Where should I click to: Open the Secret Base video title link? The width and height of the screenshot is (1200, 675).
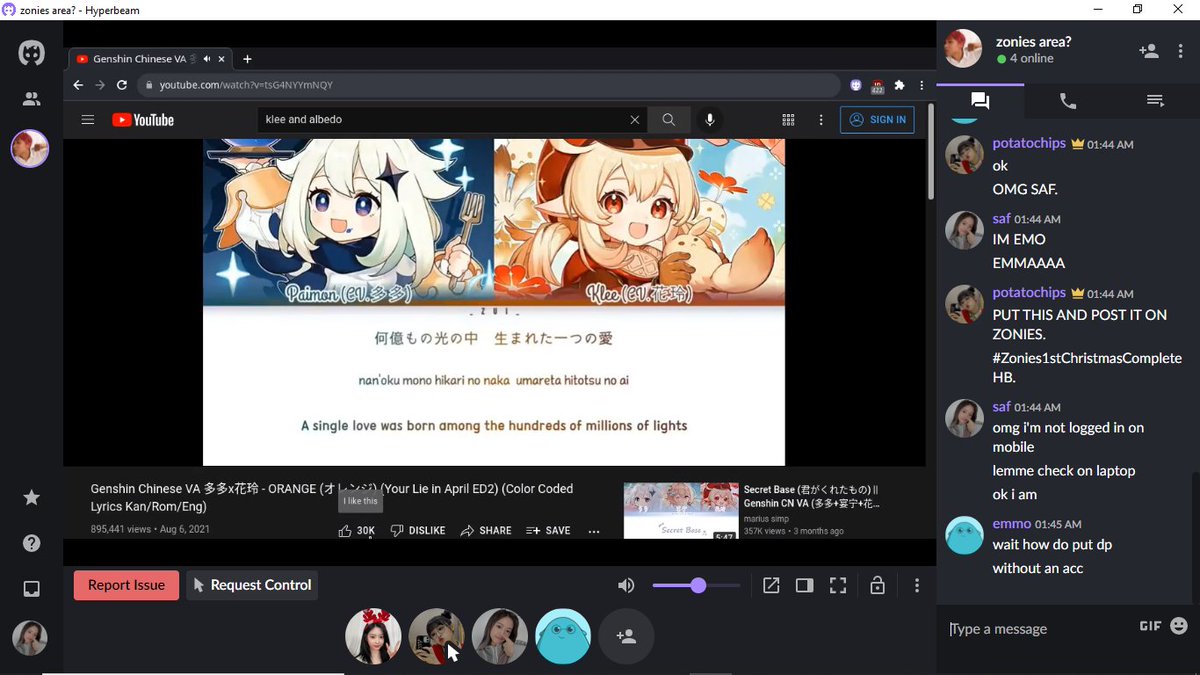click(x=812, y=497)
